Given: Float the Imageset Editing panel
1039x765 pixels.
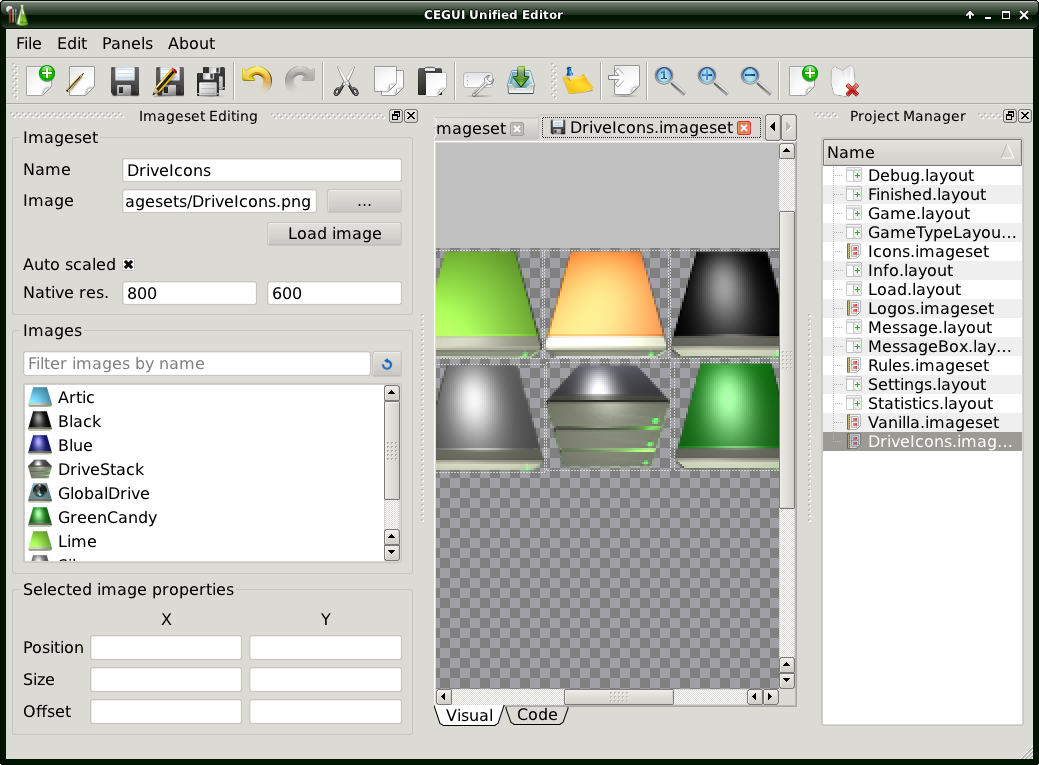Looking at the screenshot, I should (396, 116).
